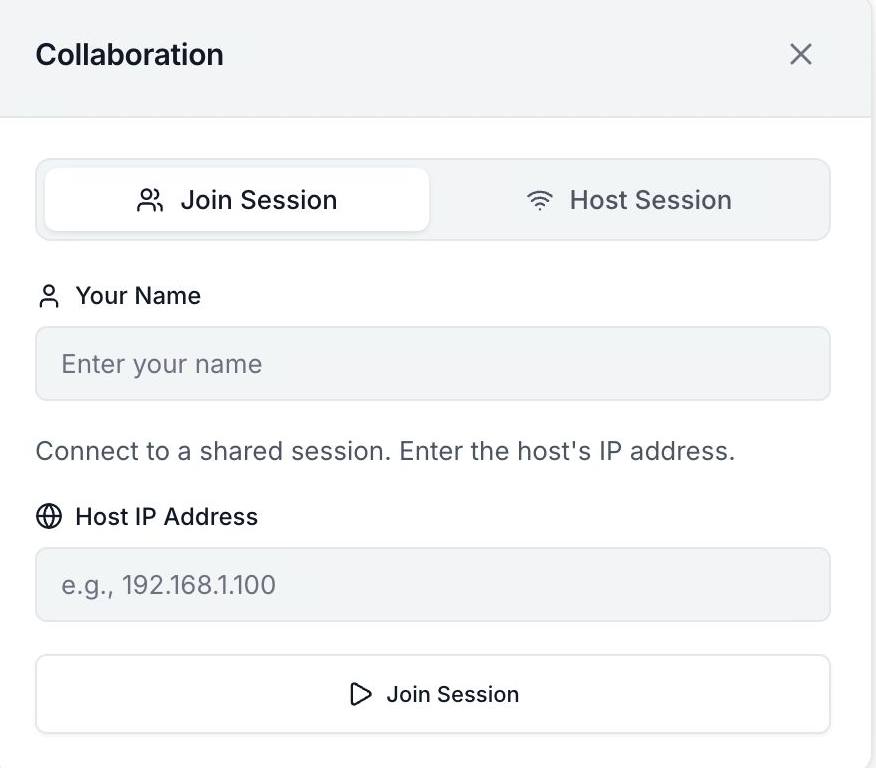Viewport: 876px width, 768px height.
Task: Click the Wi-Fi icon on Host Session tab
Action: [x=540, y=200]
